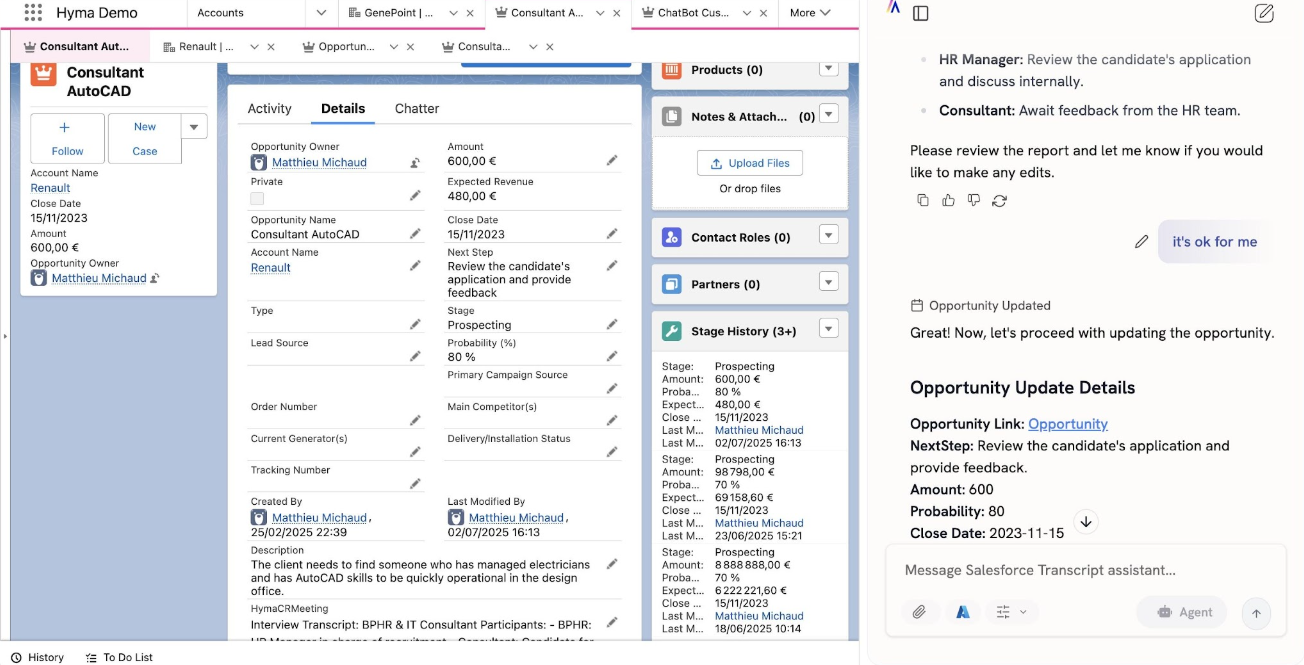1304x665 pixels.
Task: Change owner icon beside Opportunity Owner in Details
Action: pyautogui.click(x=415, y=162)
